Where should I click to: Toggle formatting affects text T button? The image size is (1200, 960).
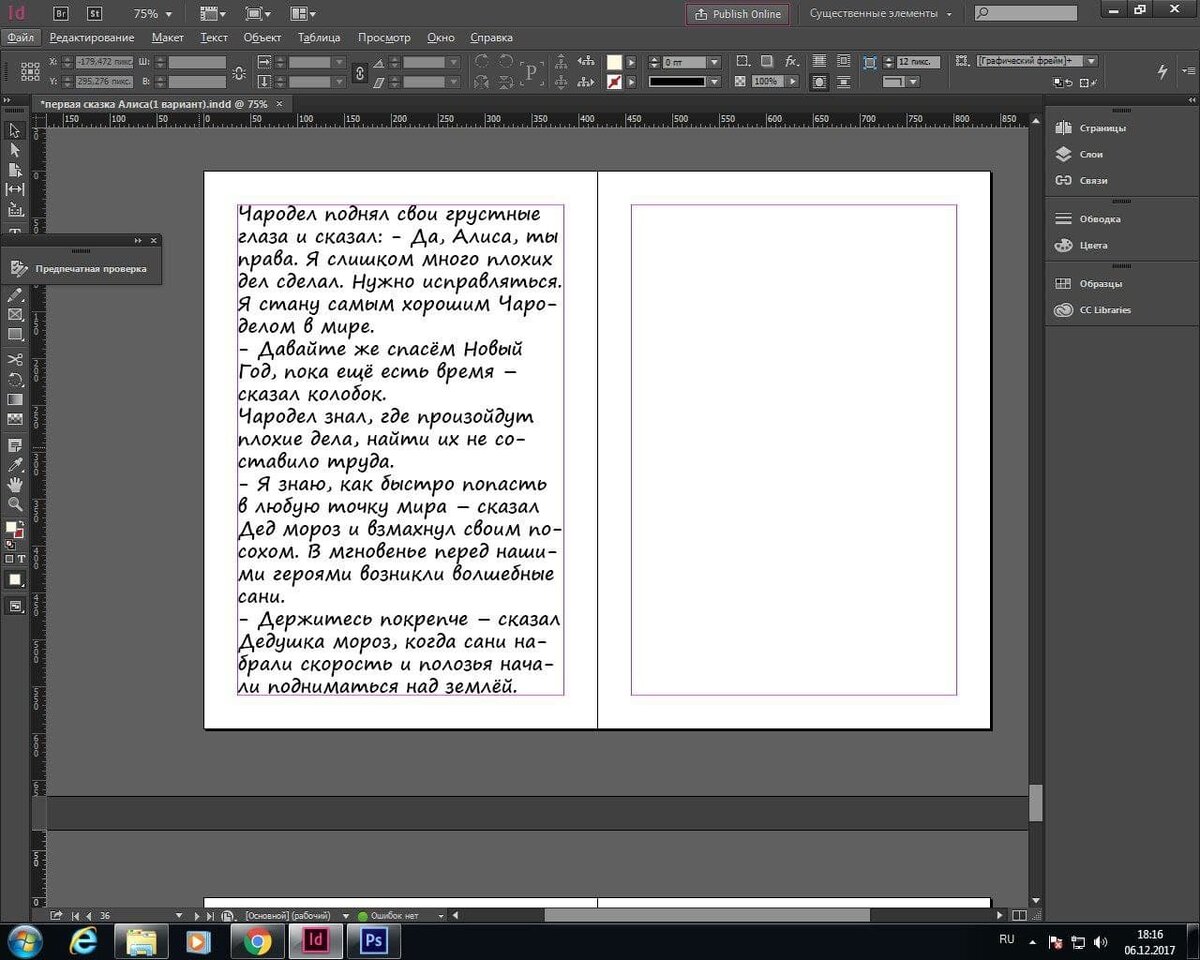22,558
